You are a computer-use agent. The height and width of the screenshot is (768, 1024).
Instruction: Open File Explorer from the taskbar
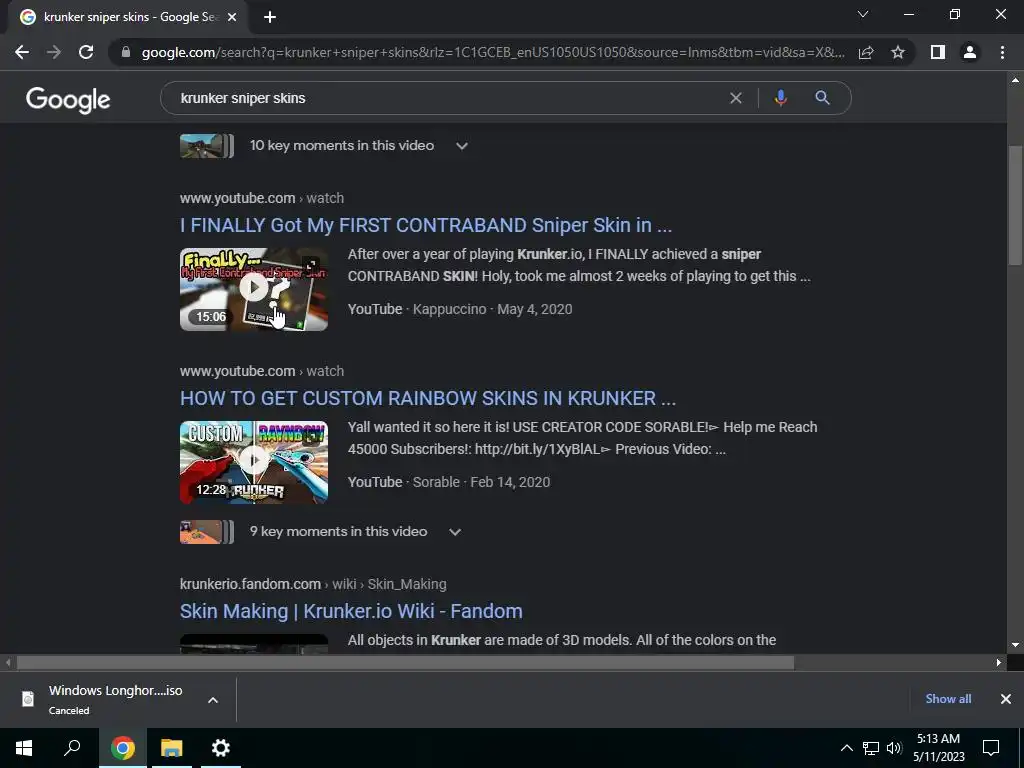pyautogui.click(x=172, y=748)
